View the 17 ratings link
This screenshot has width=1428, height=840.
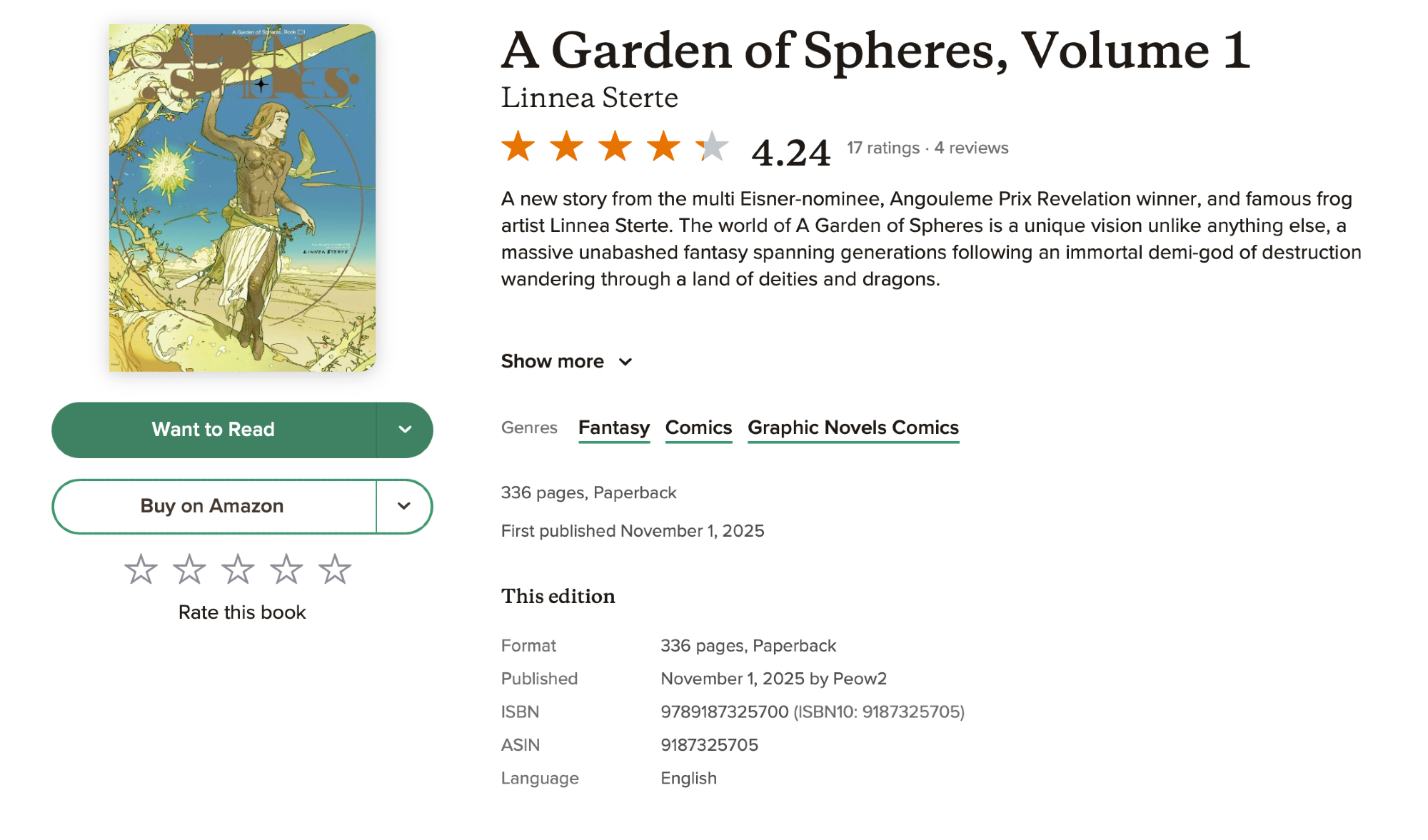click(x=883, y=148)
